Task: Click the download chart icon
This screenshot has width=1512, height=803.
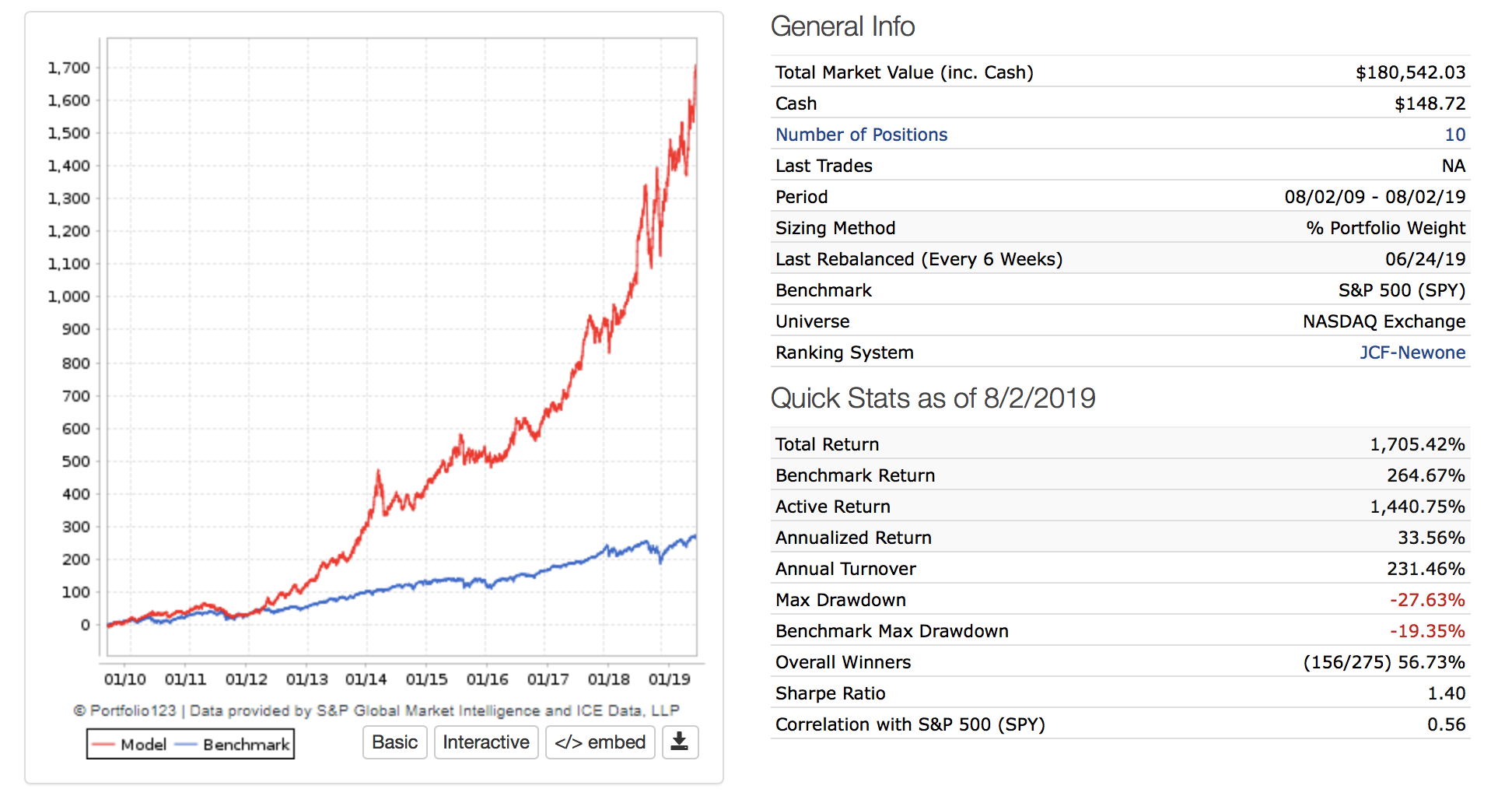Action: tap(680, 742)
